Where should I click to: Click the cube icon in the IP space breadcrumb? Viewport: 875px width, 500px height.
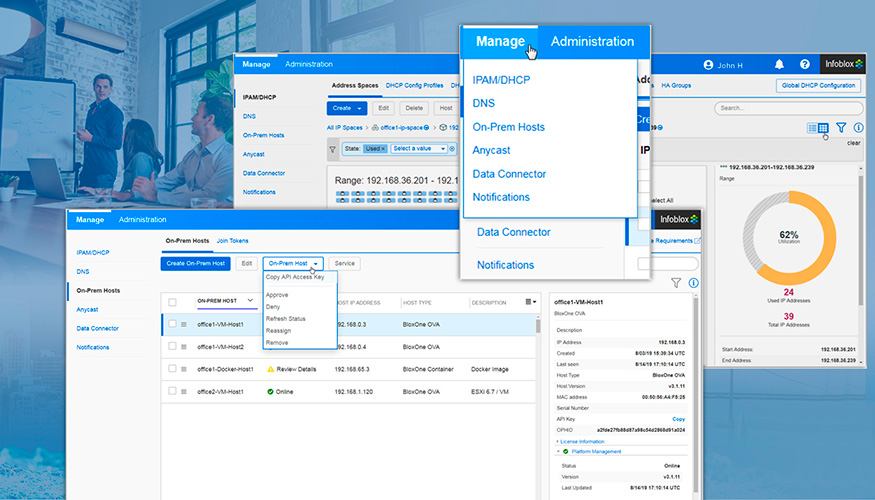pos(443,127)
